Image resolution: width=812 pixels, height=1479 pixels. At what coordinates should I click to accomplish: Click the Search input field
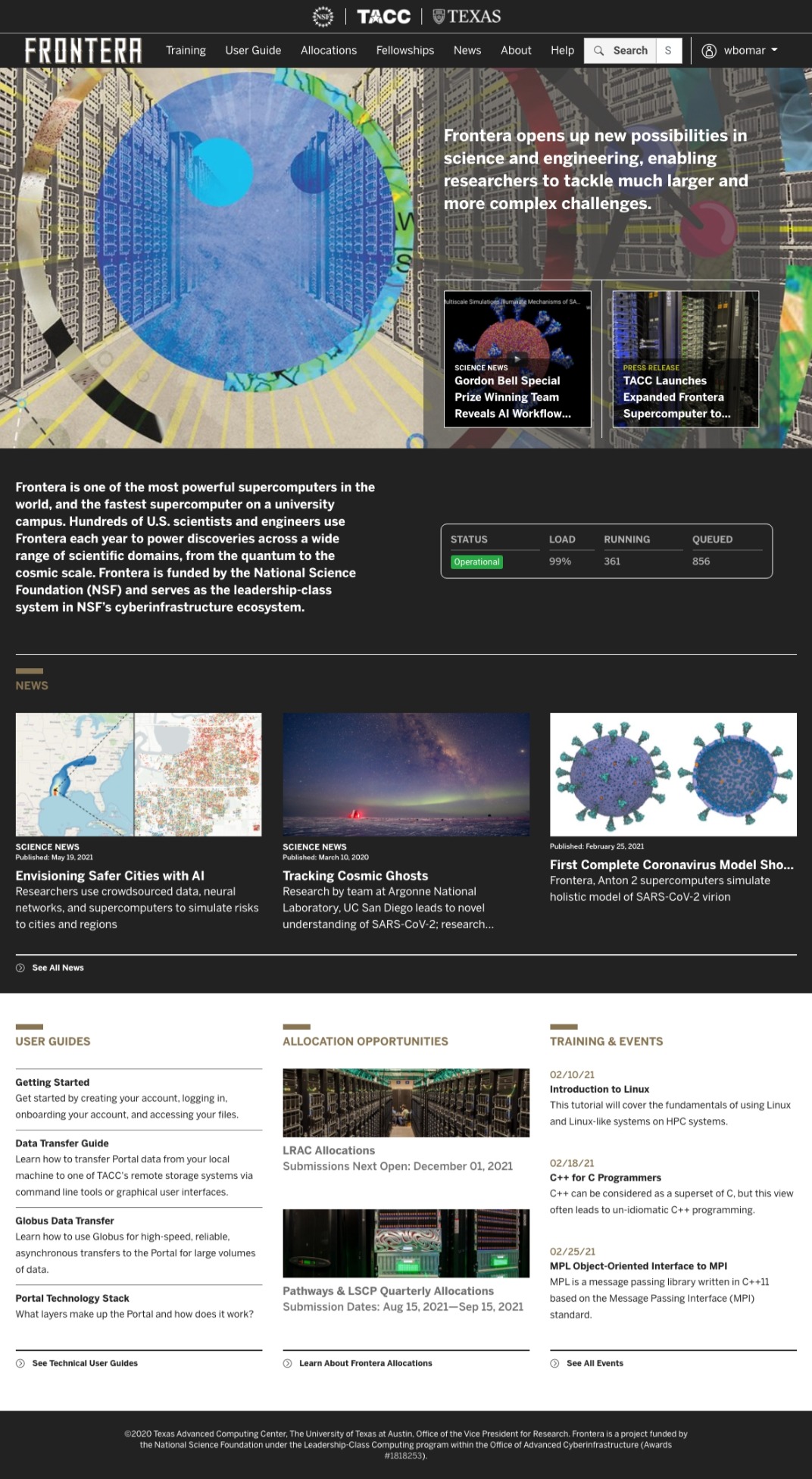(620, 51)
